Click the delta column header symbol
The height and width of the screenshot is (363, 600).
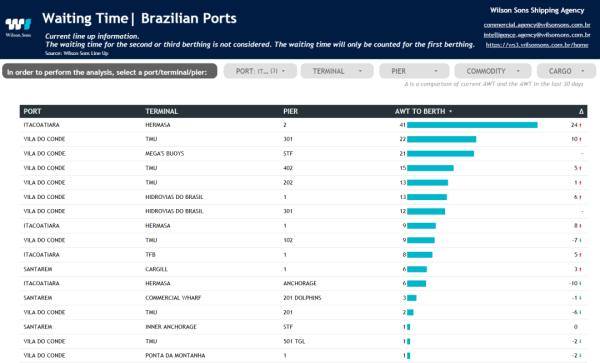(x=581, y=111)
